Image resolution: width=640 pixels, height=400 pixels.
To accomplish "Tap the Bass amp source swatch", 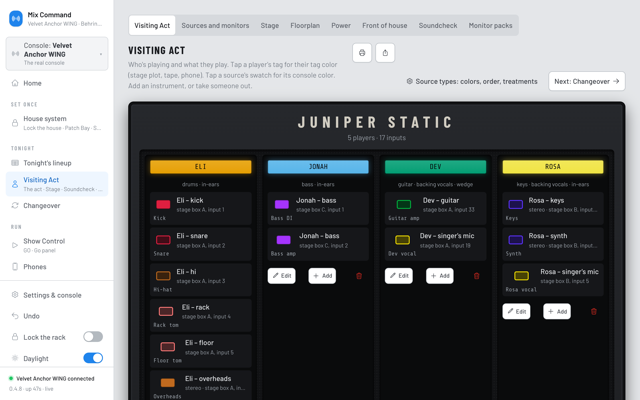I will pyautogui.click(x=283, y=240).
